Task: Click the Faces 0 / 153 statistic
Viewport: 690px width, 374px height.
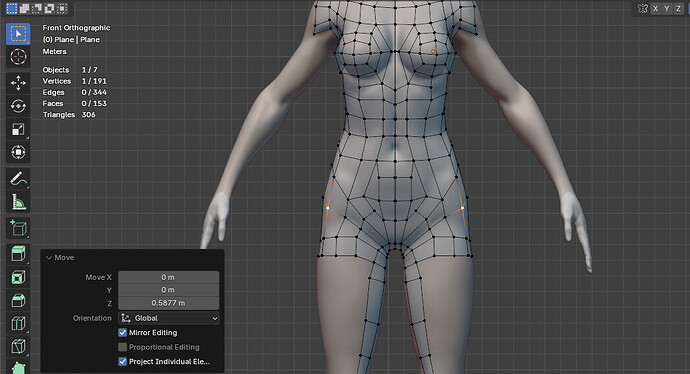Action: (74, 103)
